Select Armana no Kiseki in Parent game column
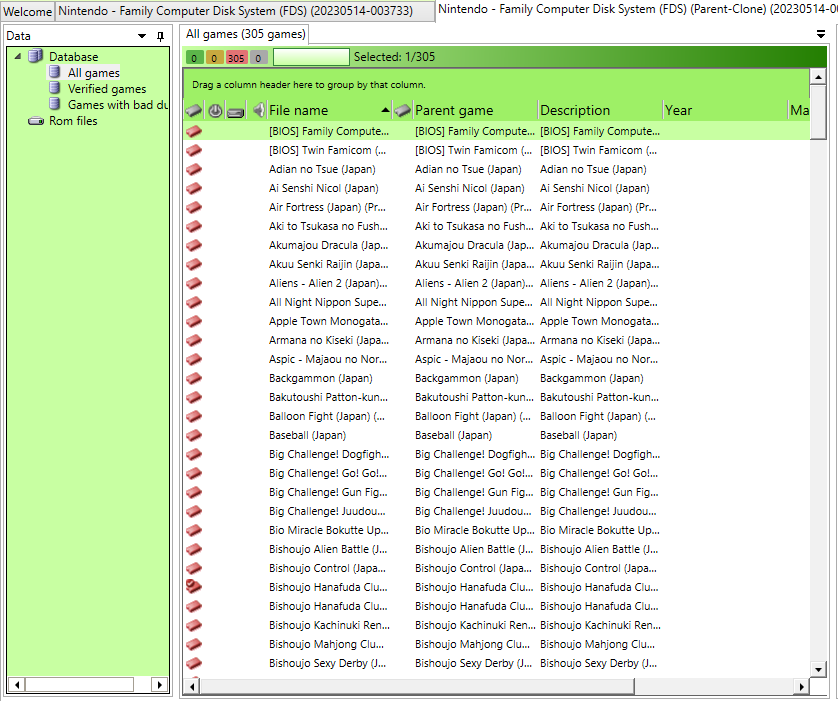 [x=475, y=340]
